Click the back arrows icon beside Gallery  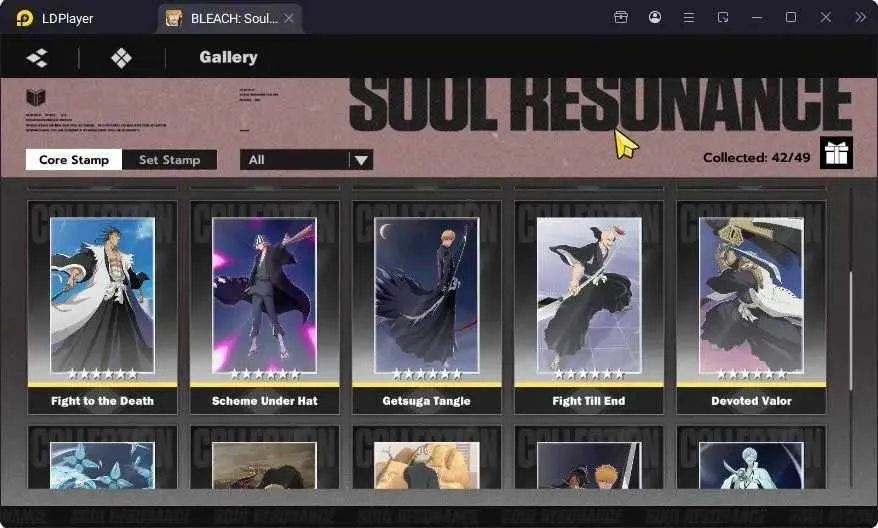37,58
